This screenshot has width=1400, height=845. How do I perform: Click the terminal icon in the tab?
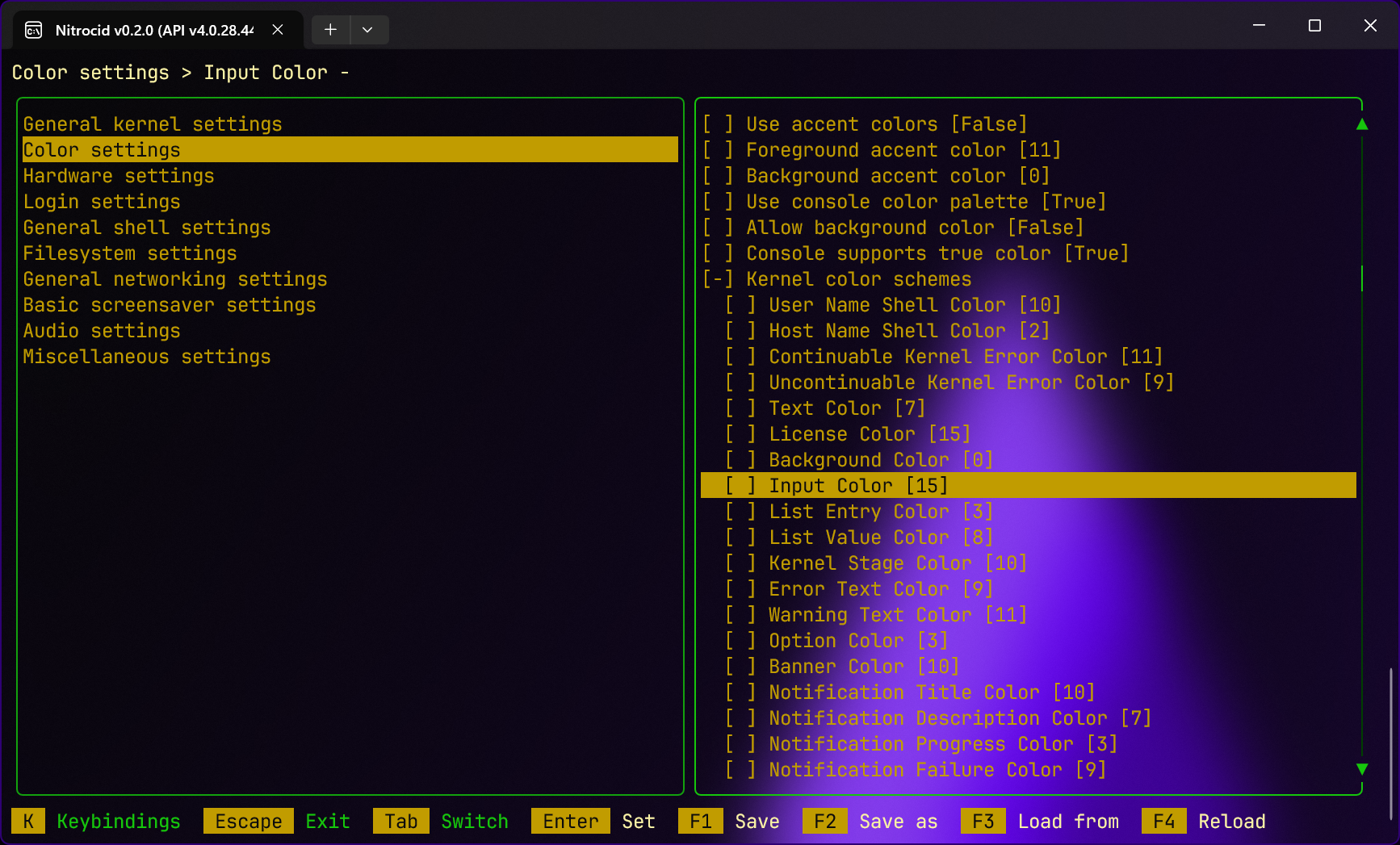tap(33, 31)
